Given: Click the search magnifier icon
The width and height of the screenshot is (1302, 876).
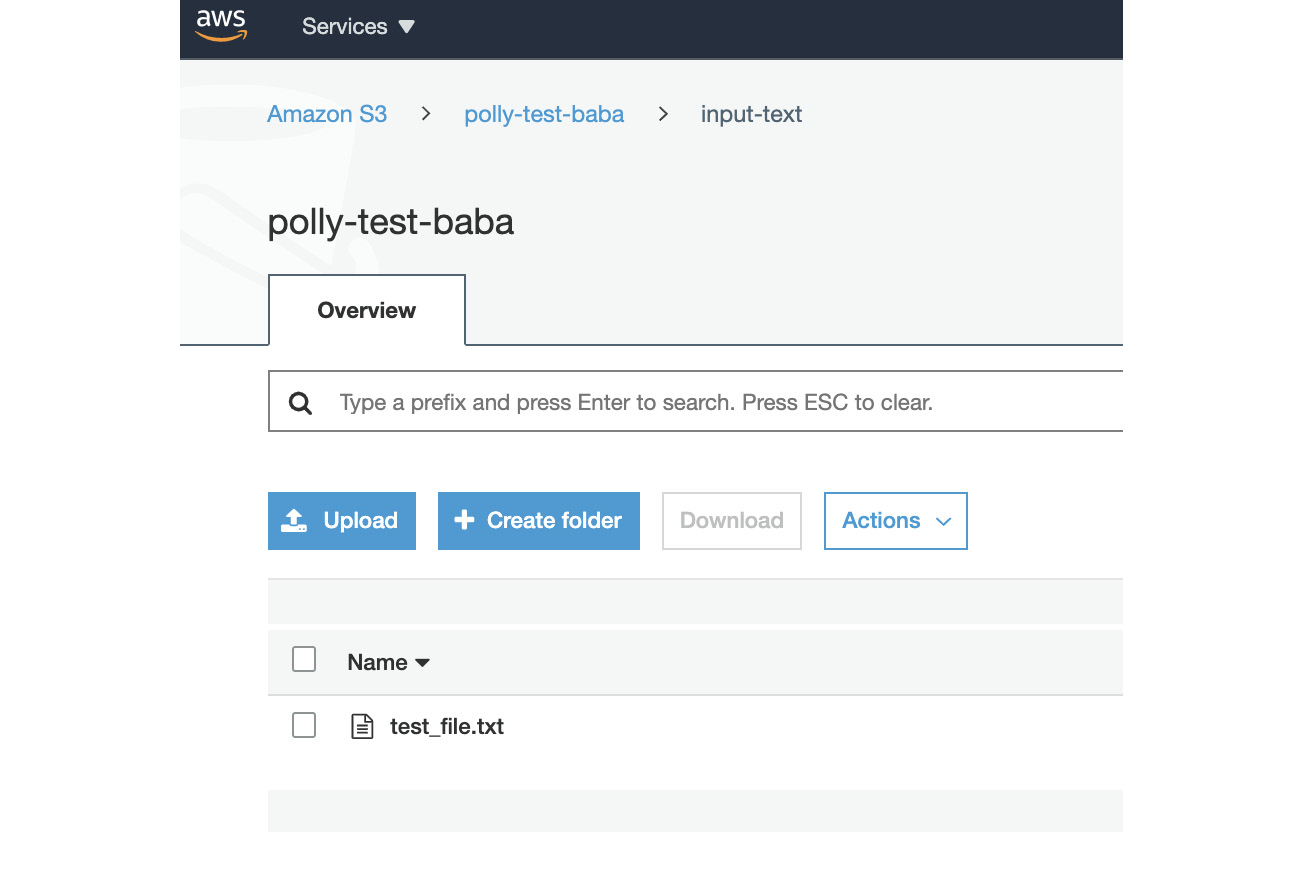Looking at the screenshot, I should click(300, 403).
